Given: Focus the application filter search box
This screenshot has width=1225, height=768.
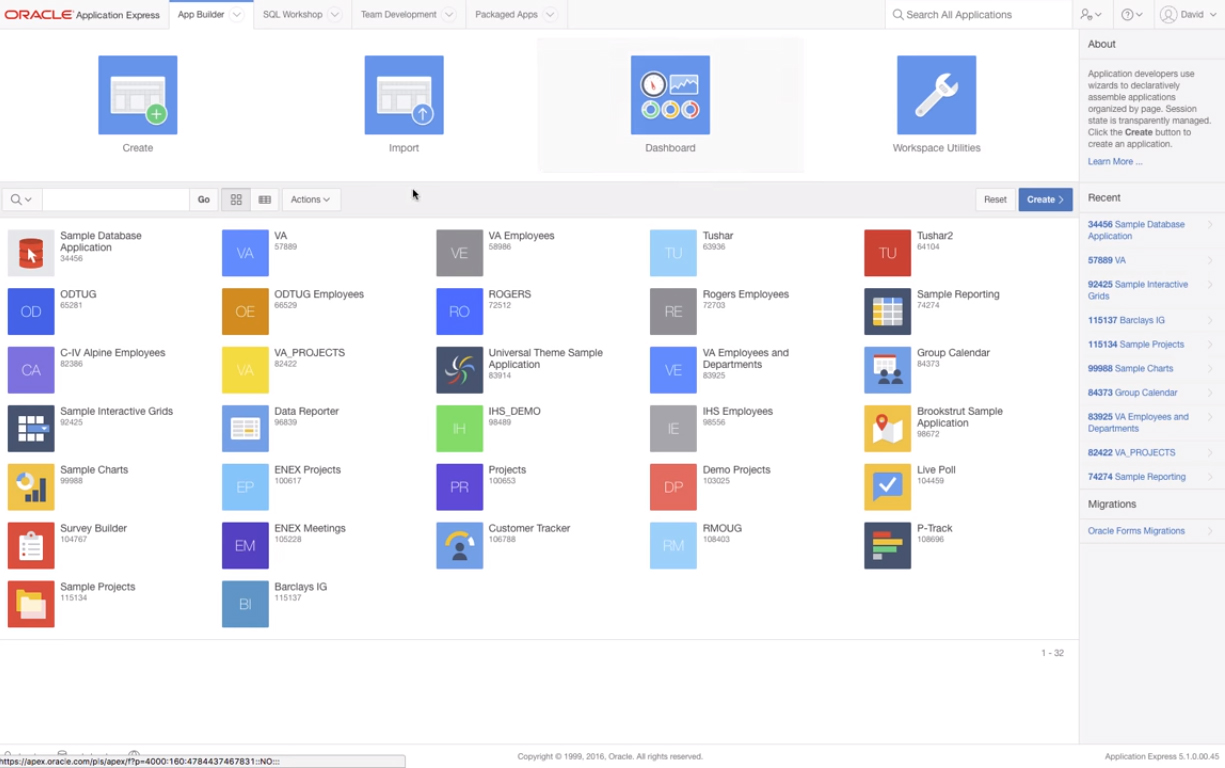Looking at the screenshot, I should point(116,200).
